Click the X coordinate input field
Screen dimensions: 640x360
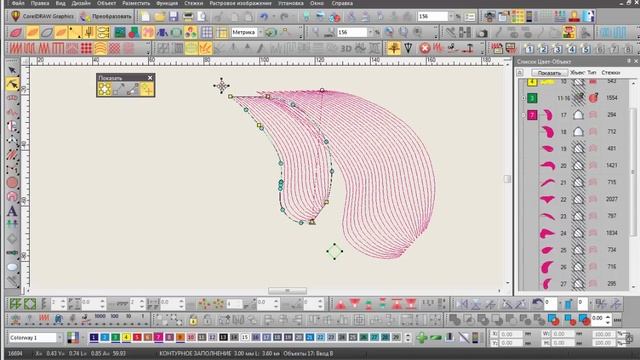coord(512,334)
